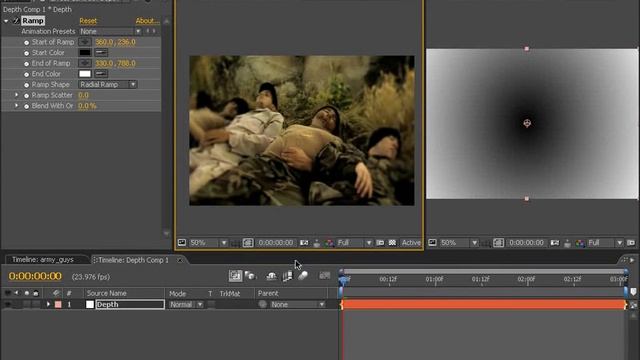Open the Normal blending mode dropdown
640x360 pixels.
tap(186, 304)
